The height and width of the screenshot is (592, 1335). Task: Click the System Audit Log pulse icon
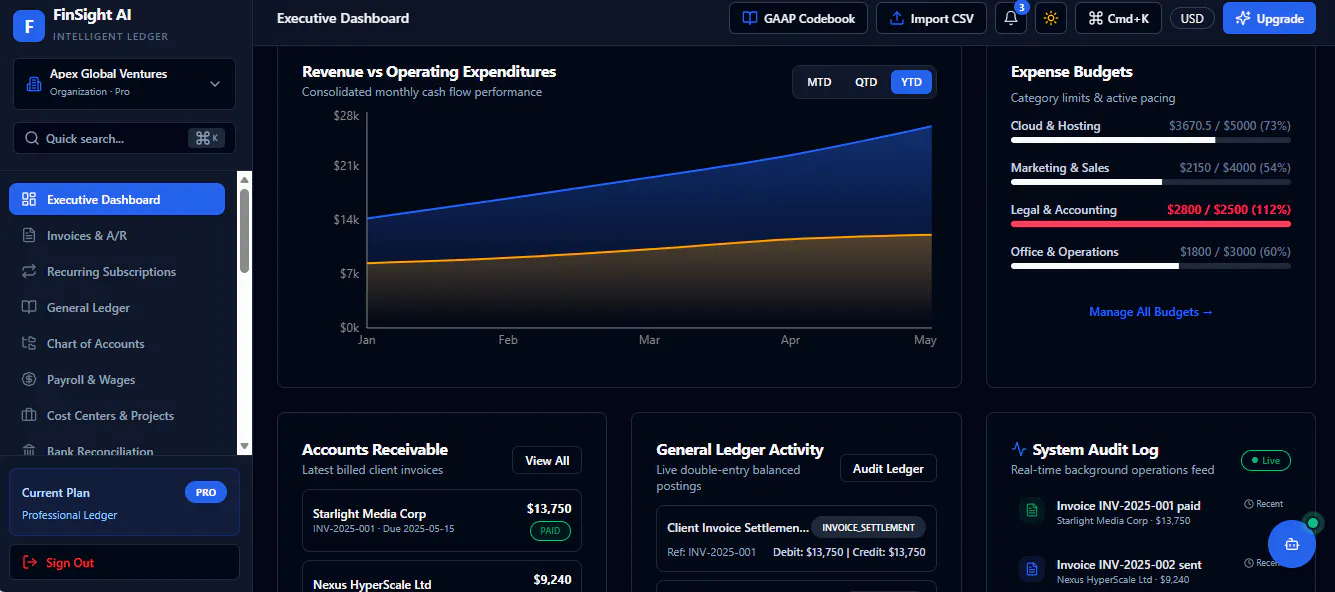(x=1019, y=450)
